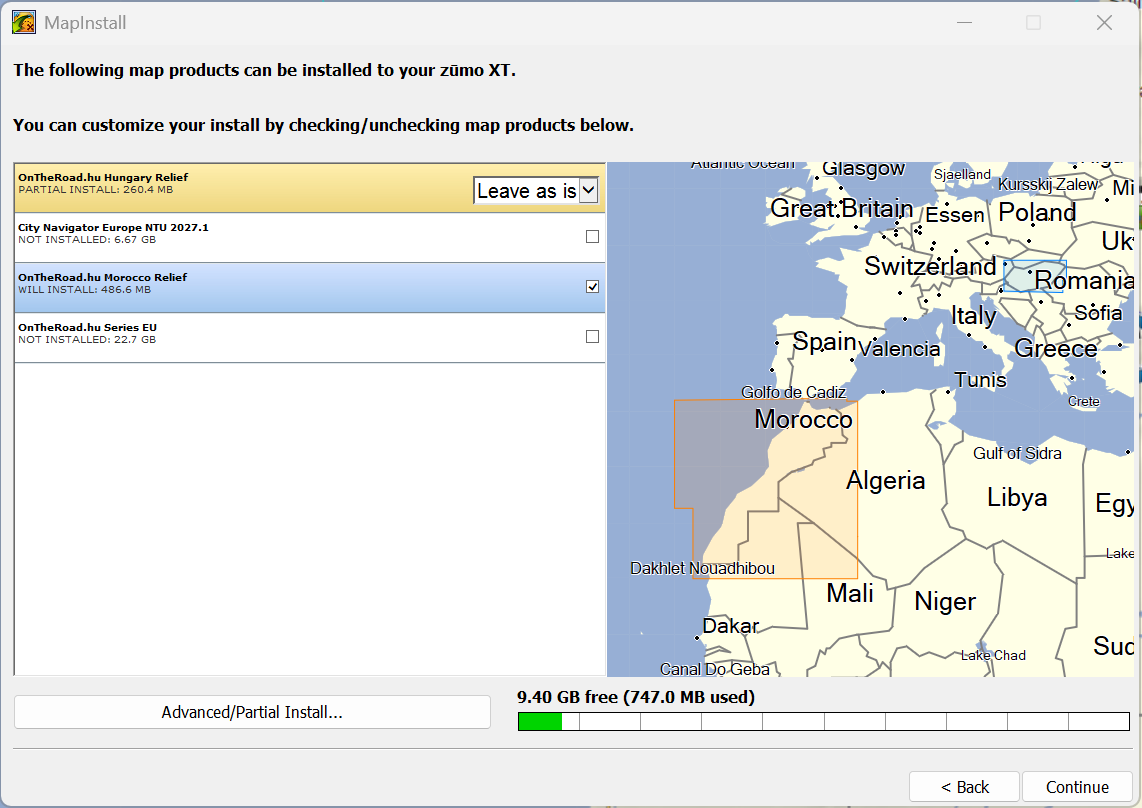
Task: Open Advanced/Partial Install options
Action: [252, 712]
